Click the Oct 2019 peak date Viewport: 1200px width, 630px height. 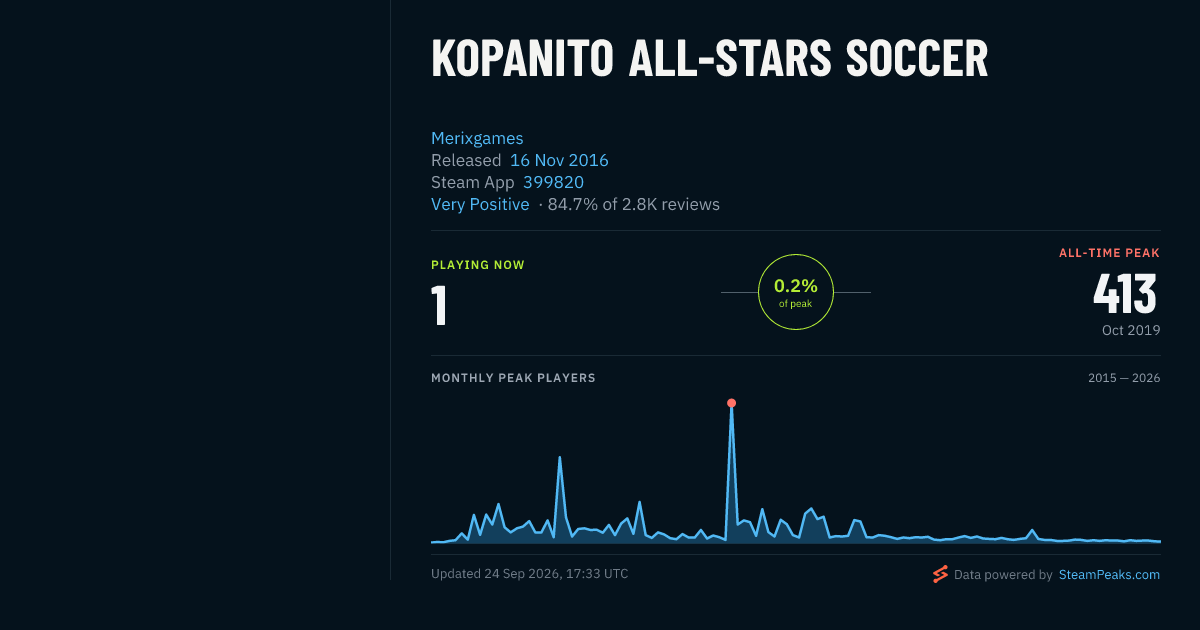pyautogui.click(x=1131, y=330)
